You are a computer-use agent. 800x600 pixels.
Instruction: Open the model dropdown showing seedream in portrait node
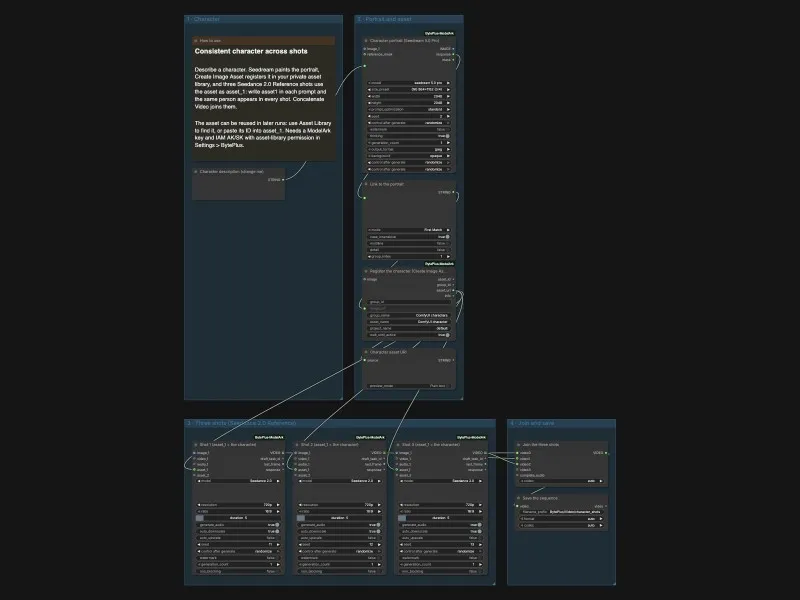tap(409, 83)
